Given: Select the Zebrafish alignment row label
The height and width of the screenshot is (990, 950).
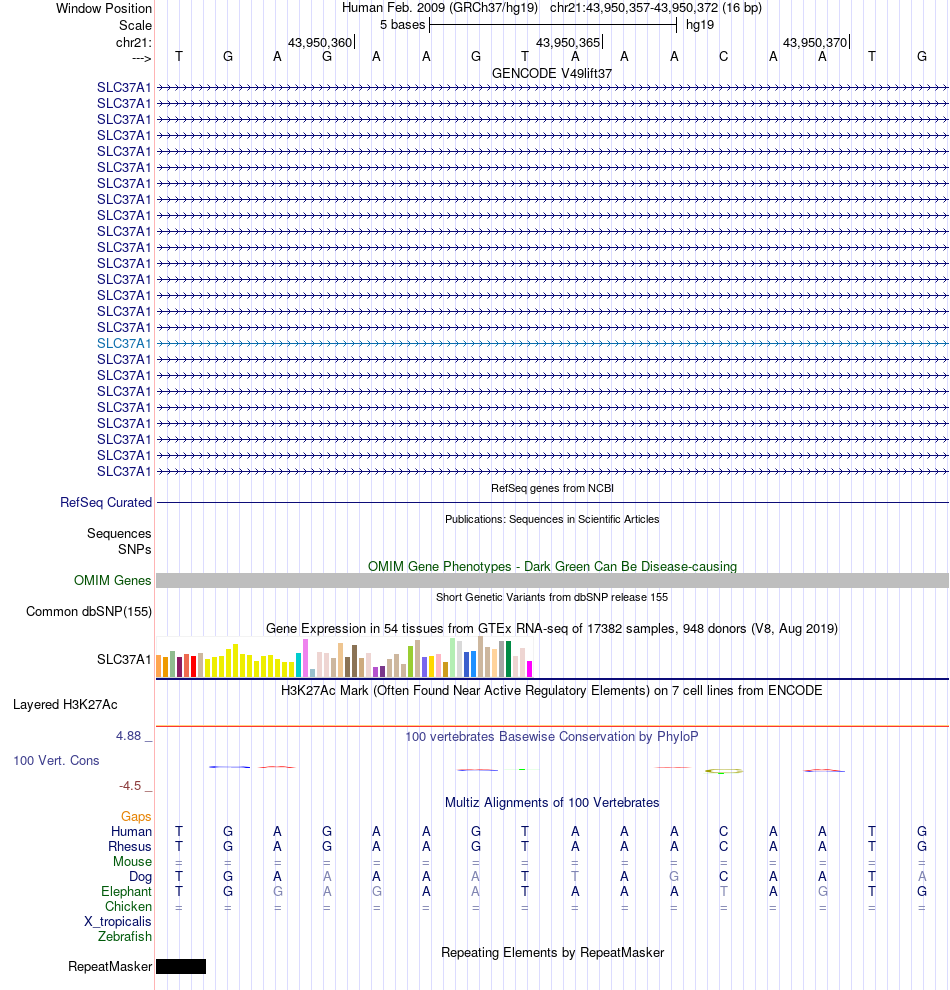Looking at the screenshot, I should coord(125,936).
